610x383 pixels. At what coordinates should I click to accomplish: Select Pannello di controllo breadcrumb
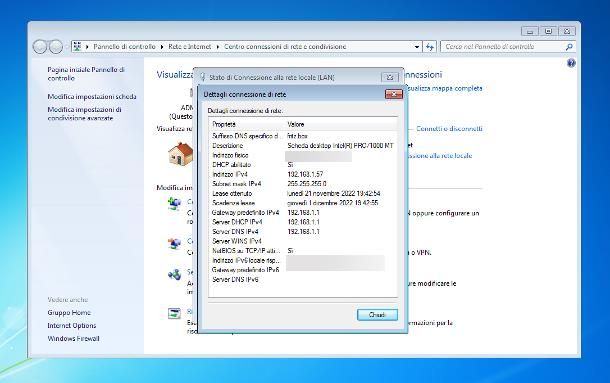tap(124, 47)
